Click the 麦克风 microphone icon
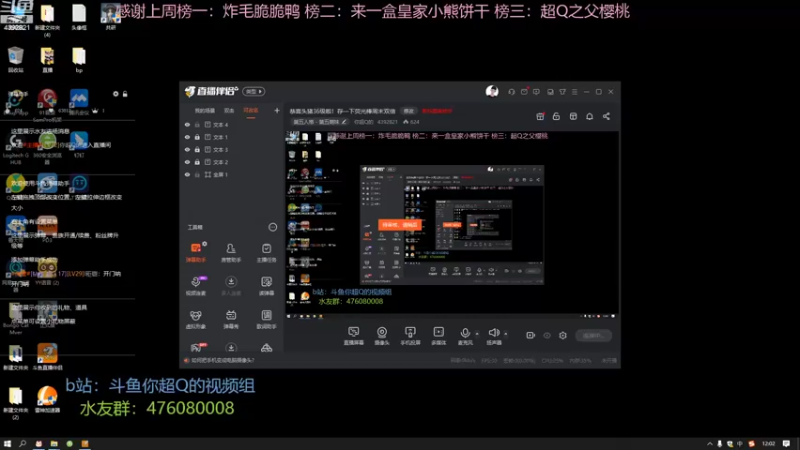 [x=465, y=333]
